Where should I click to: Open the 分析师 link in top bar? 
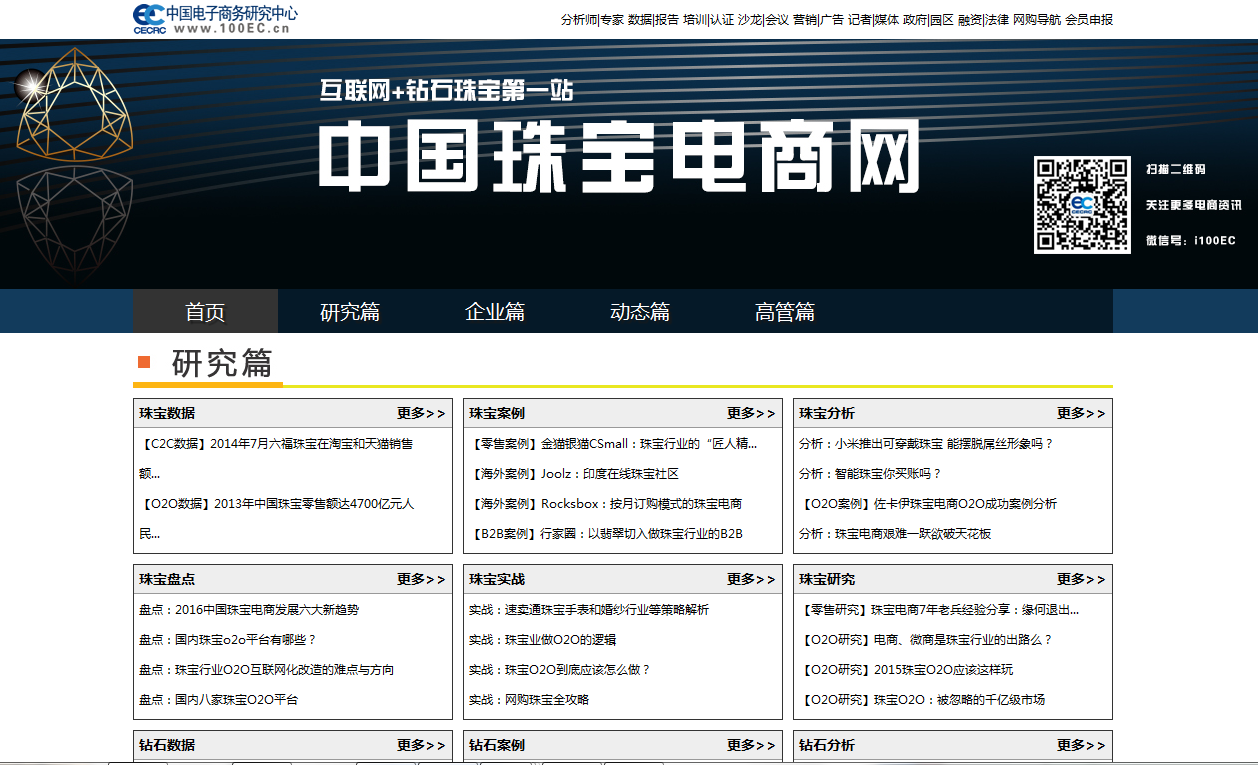pos(579,19)
